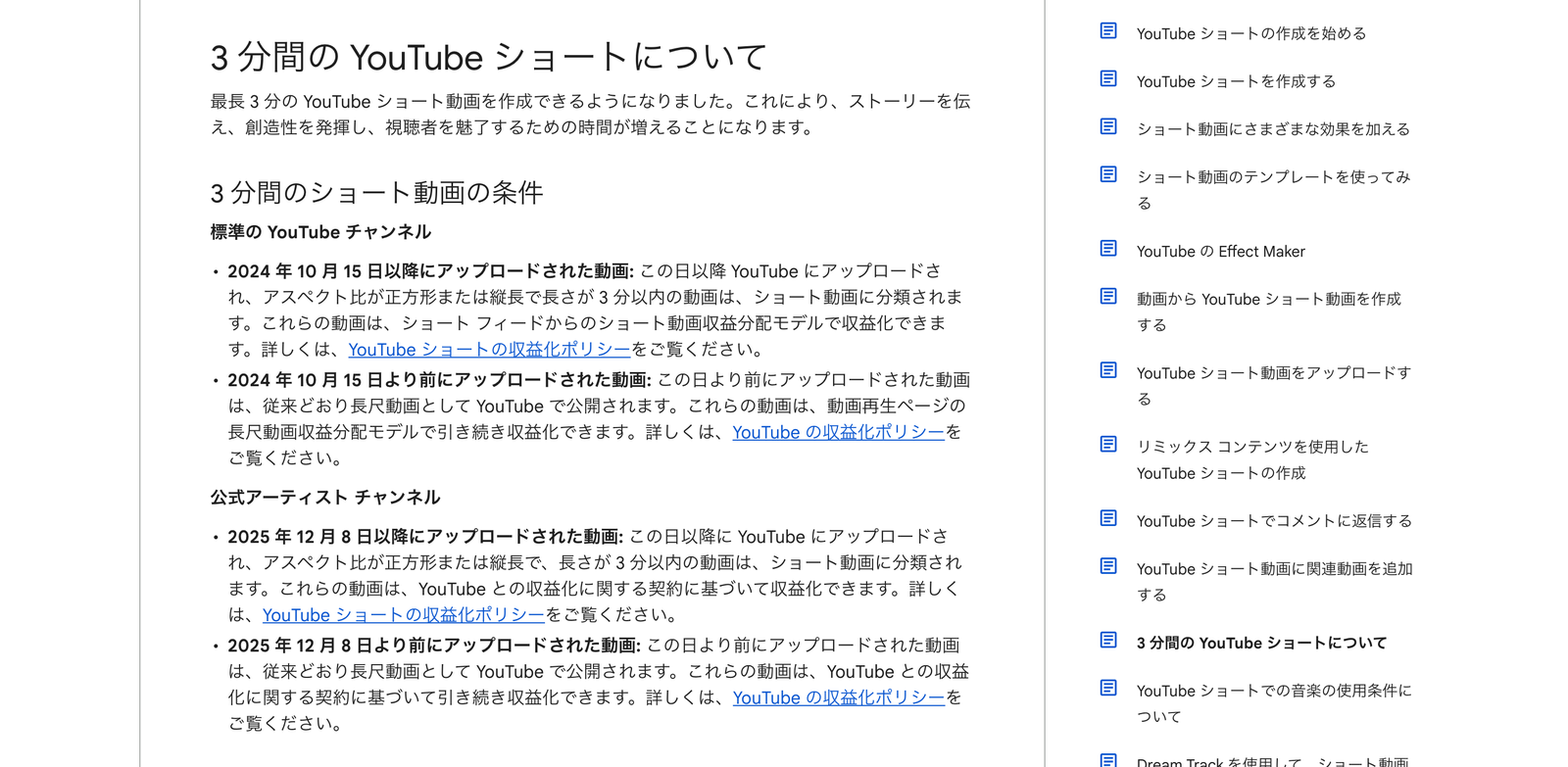Image resolution: width=1568 pixels, height=767 pixels.
Task: Click article icon beside 動画から YouTube ショート動画を作成する
Action: pyautogui.click(x=1108, y=297)
